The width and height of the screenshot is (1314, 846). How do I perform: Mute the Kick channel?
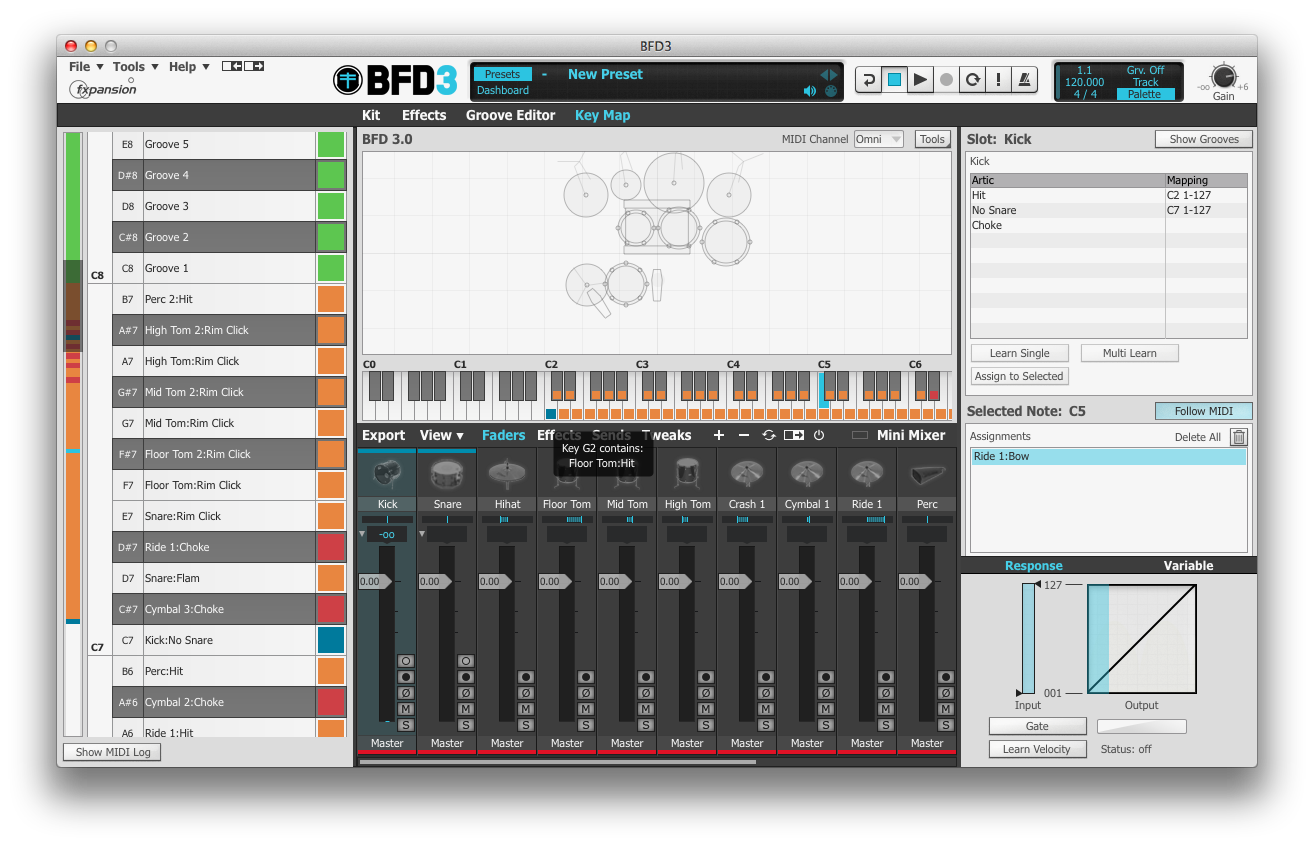[x=406, y=709]
